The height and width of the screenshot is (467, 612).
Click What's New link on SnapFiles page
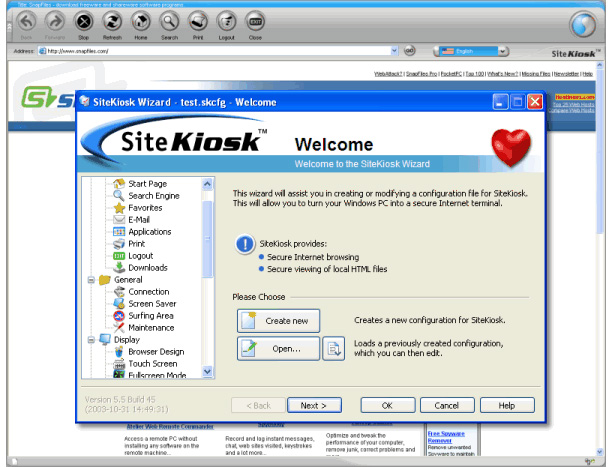click(x=503, y=74)
